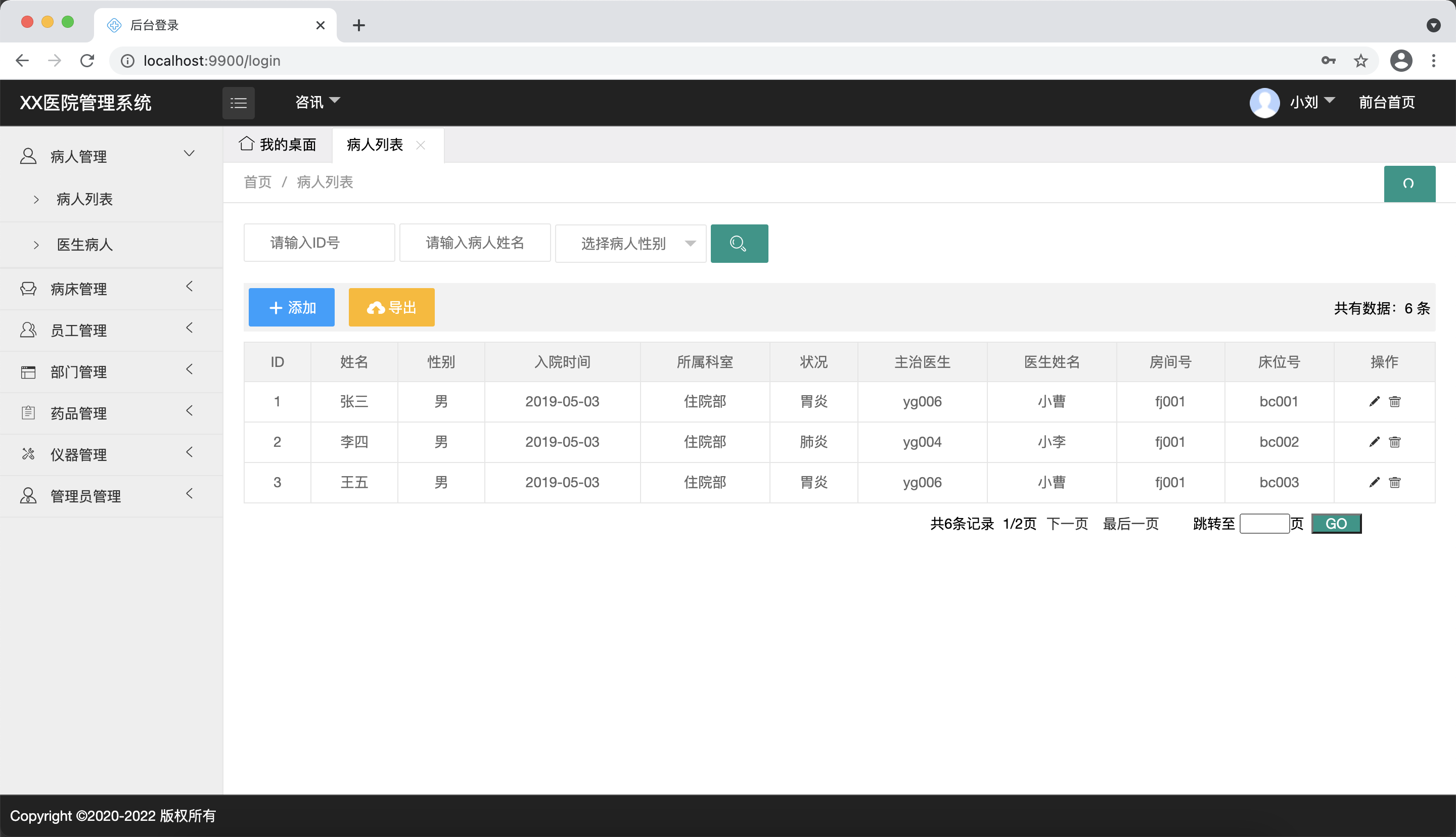Open the 小刘 user dropdown
The height and width of the screenshot is (837, 1456).
[1312, 102]
